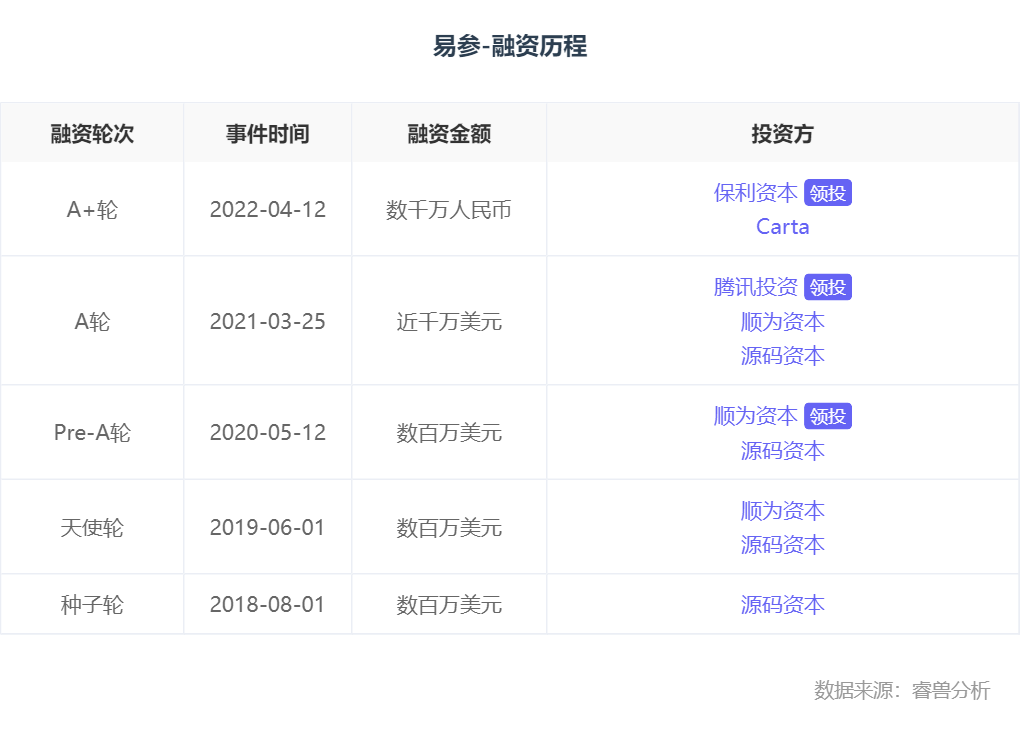Click the 领投 badge next to 腾讯投资
Screen dimensions: 1020x744
[827, 287]
